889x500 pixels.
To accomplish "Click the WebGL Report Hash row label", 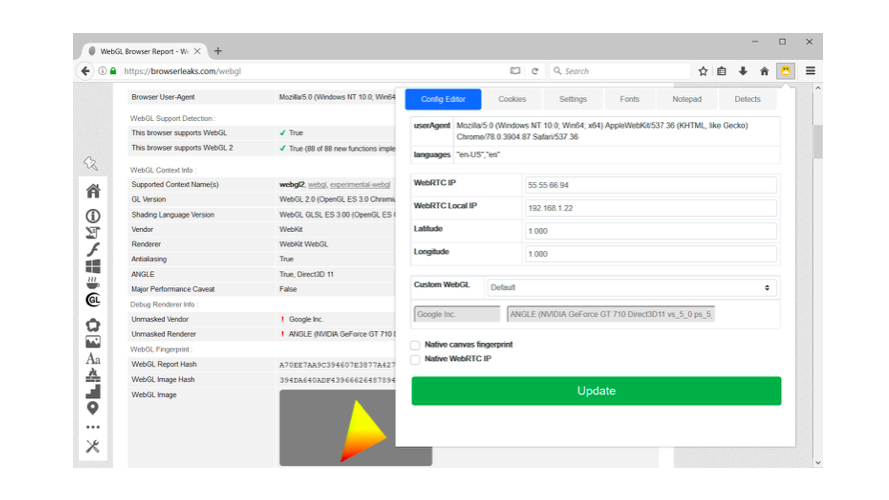I will click(x=164, y=365).
